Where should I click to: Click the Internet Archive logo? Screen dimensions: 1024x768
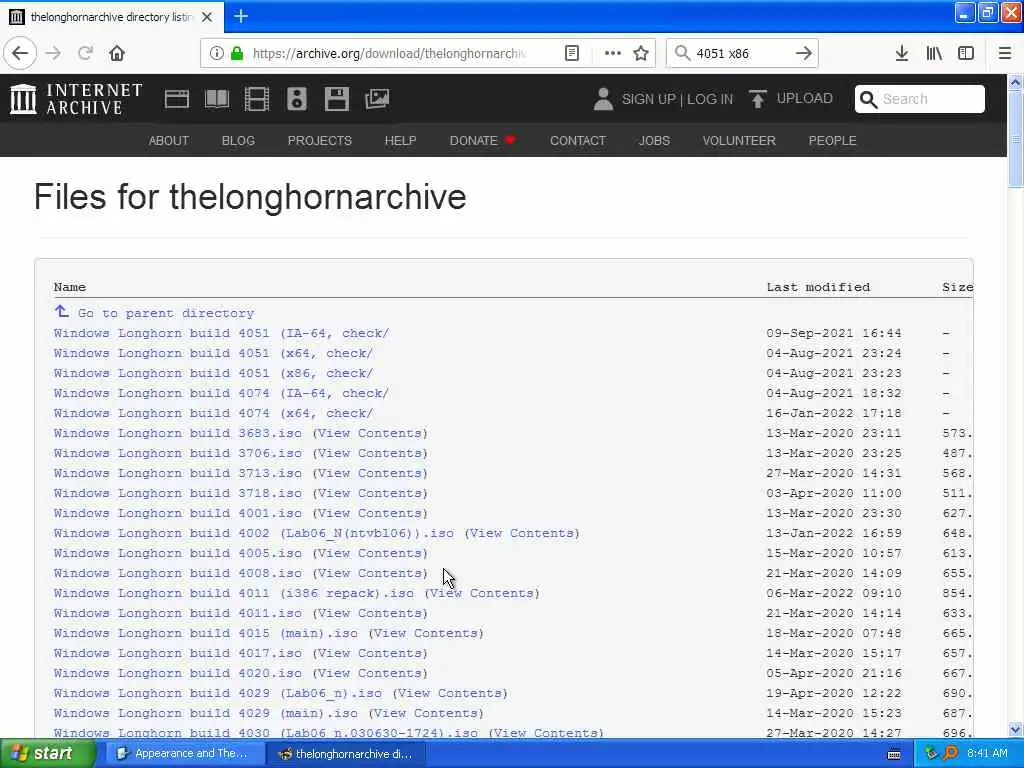point(76,99)
